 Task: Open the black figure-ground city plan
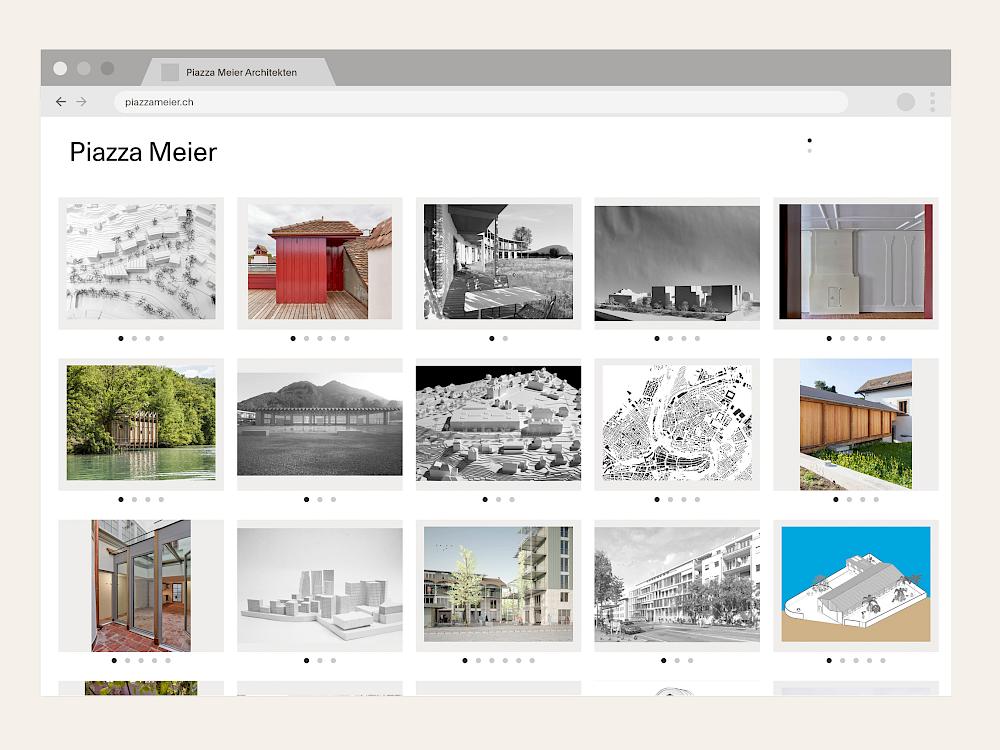coord(677,423)
